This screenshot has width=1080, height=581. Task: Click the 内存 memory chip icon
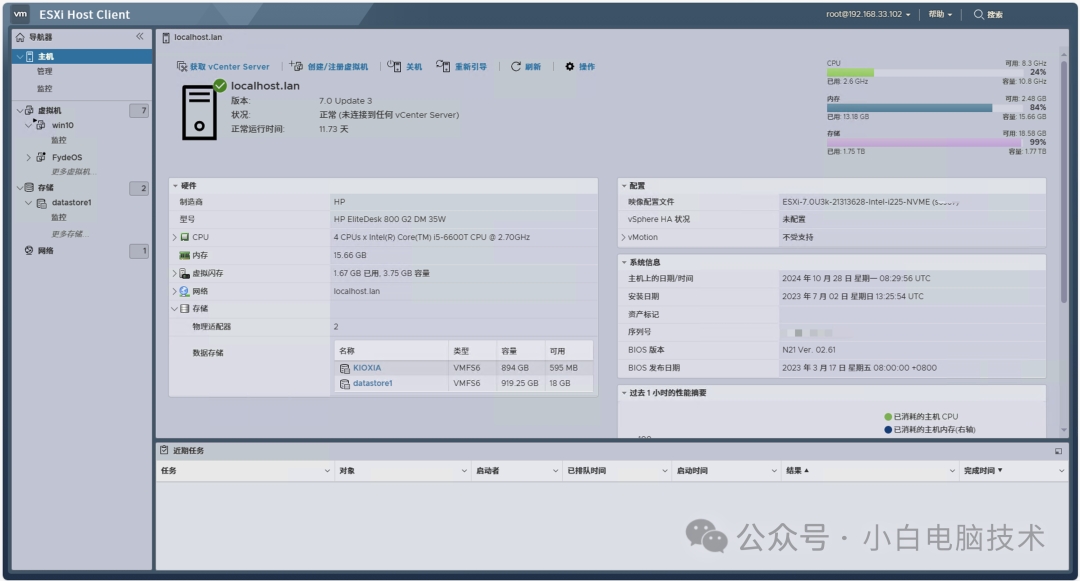[184, 255]
